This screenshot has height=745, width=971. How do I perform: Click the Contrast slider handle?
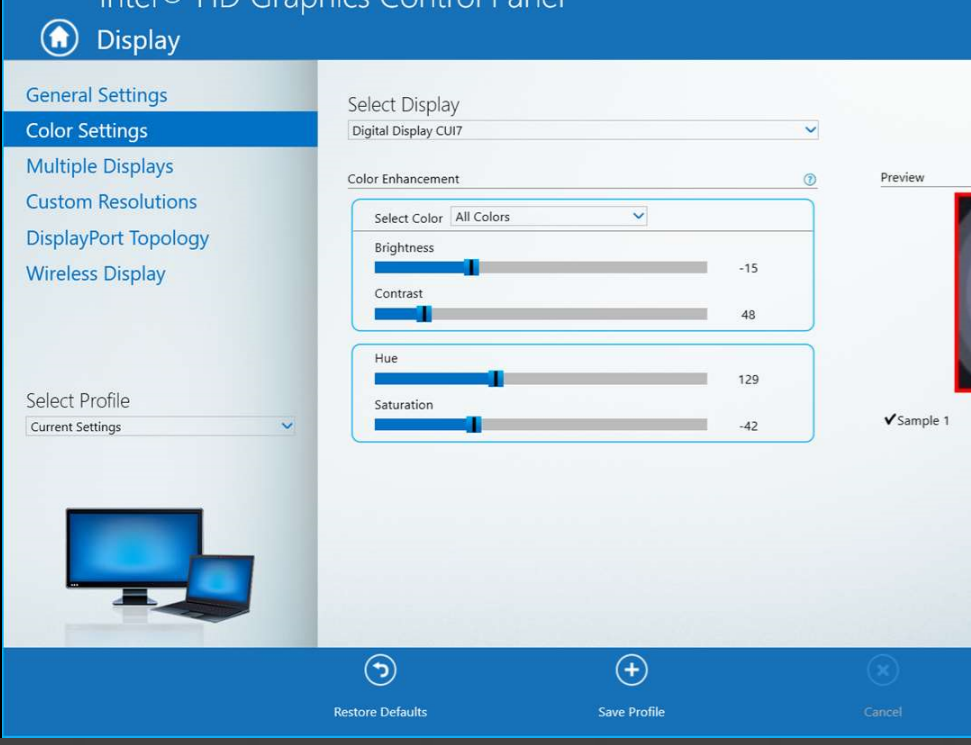coord(424,314)
